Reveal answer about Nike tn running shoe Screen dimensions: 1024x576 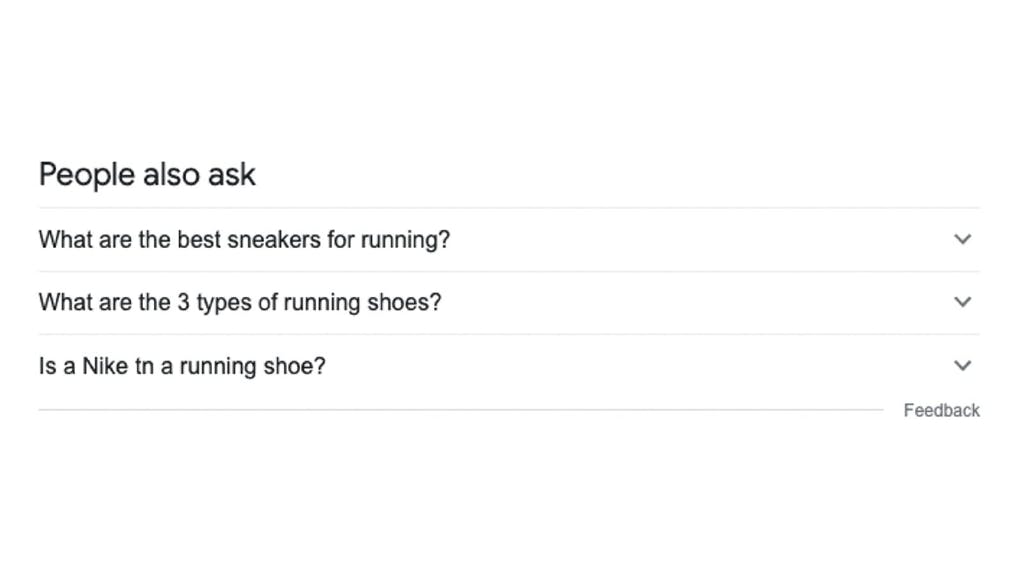[x=509, y=366]
